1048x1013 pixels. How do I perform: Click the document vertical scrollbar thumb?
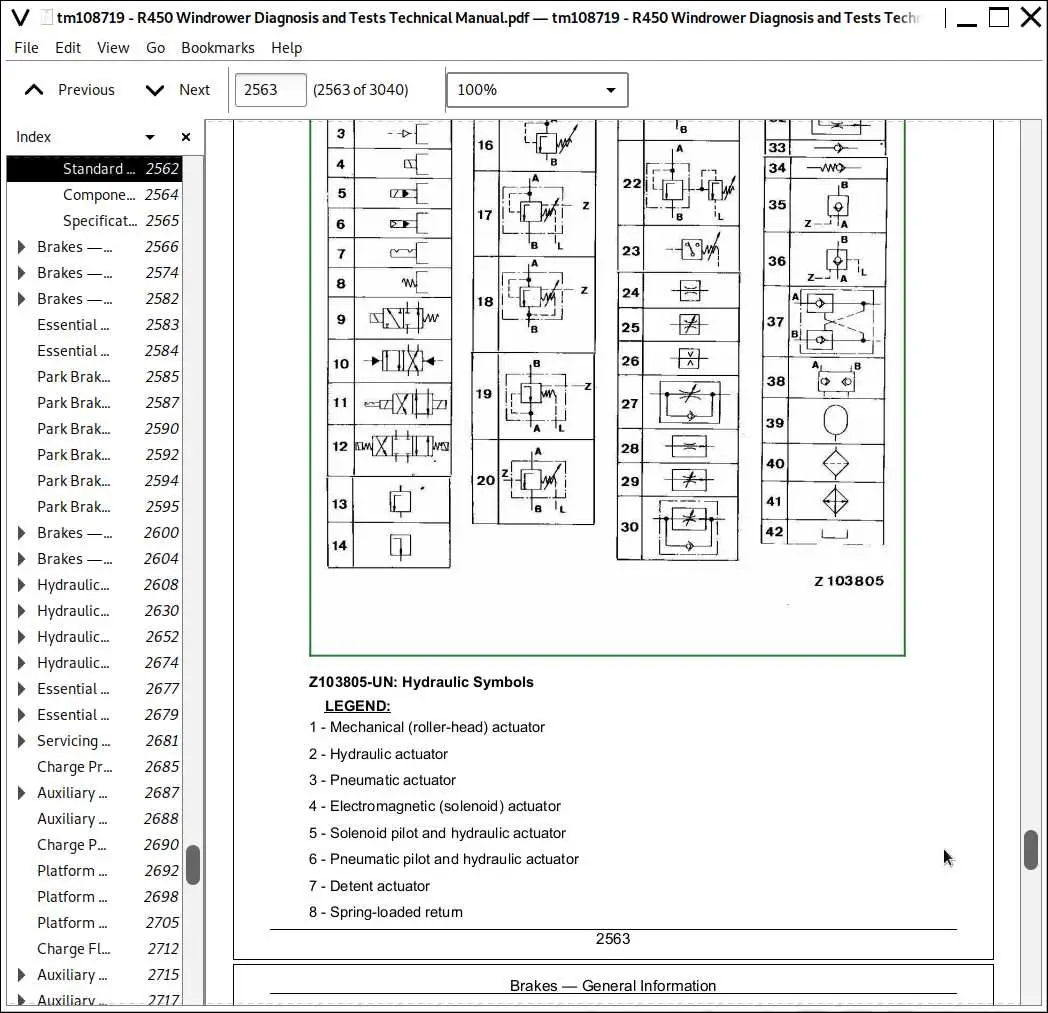pos(1031,850)
